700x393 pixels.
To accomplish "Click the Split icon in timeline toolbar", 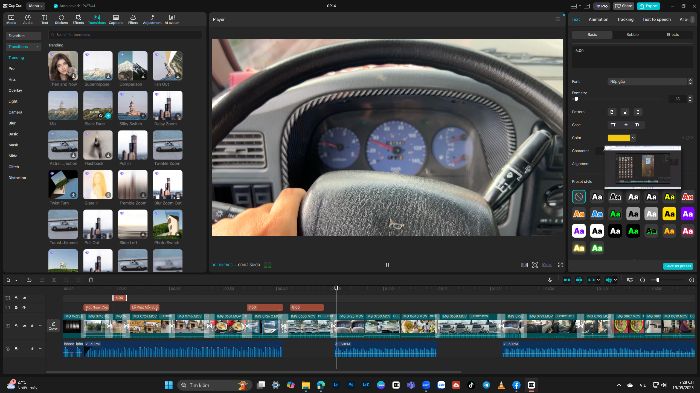I will pos(54,280).
